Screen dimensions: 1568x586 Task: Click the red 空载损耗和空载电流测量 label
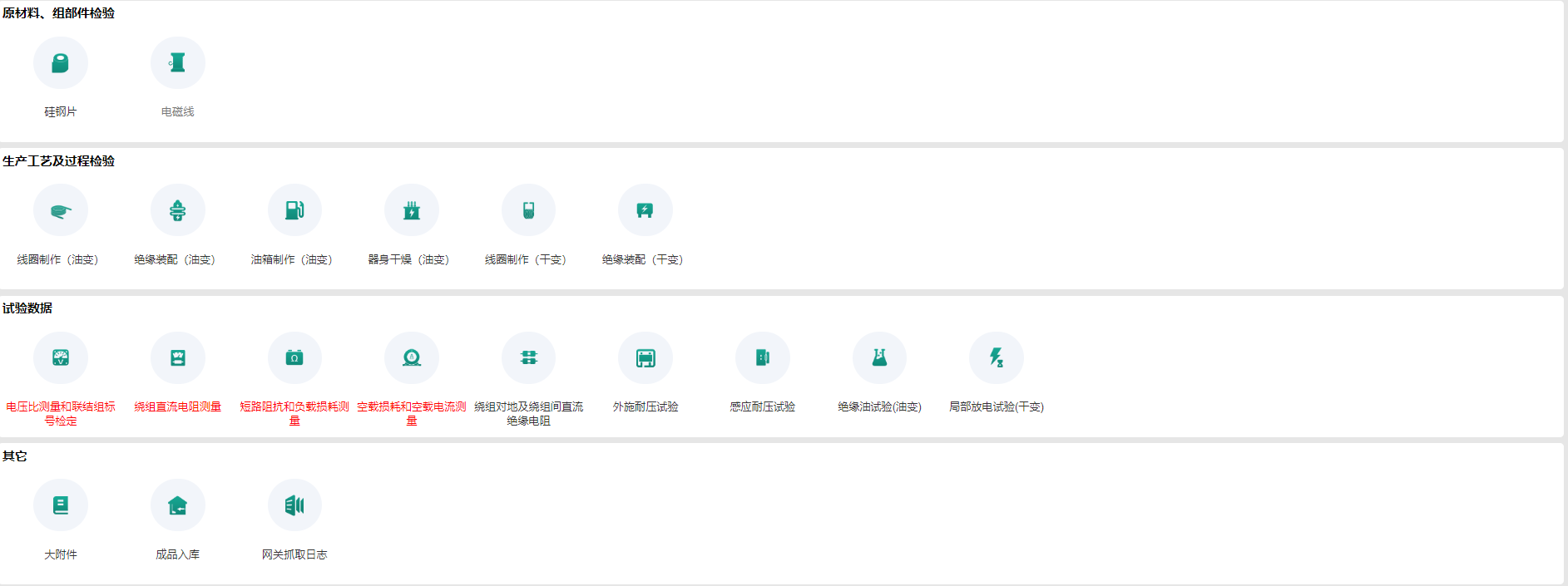click(411, 413)
